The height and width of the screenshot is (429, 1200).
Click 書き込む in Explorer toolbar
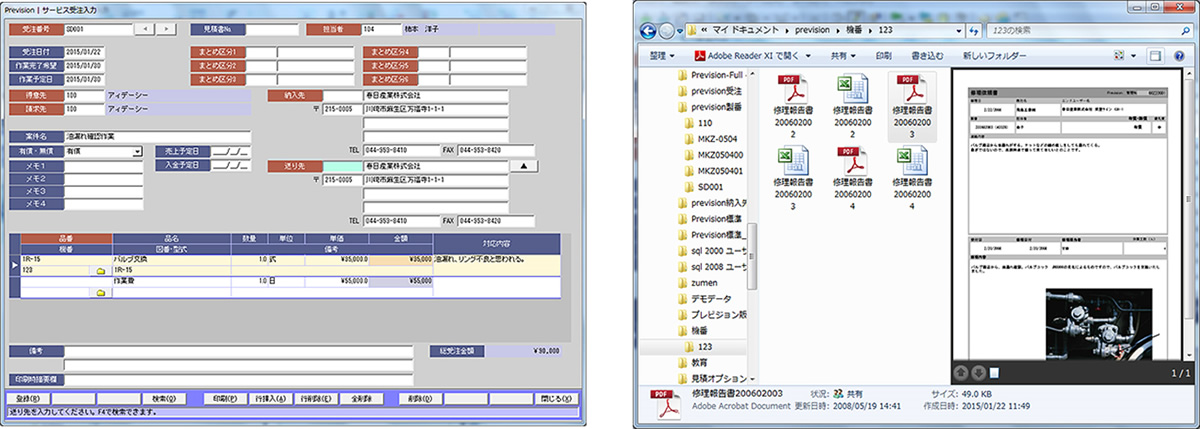coord(926,56)
